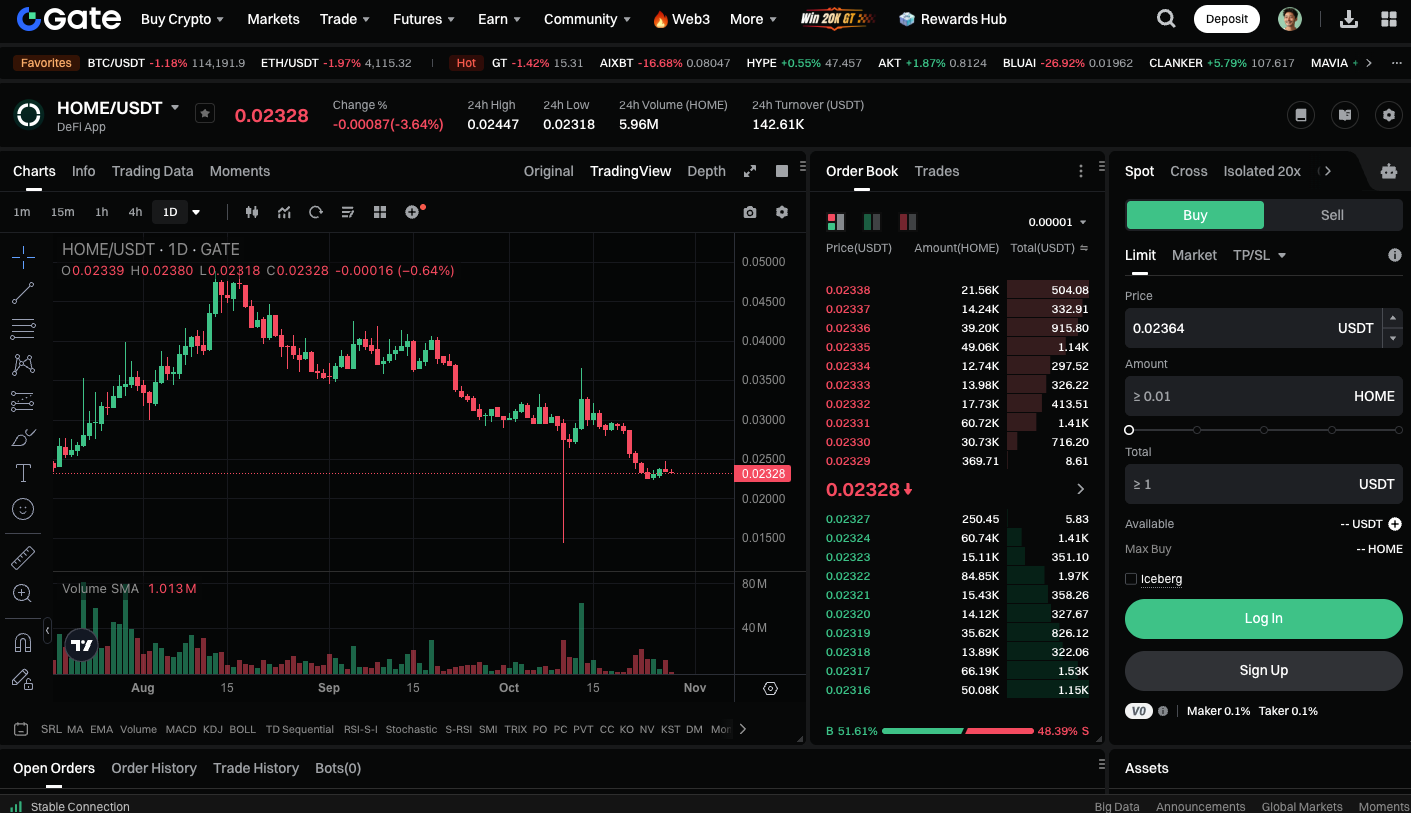Switch to the Trades tab
The image size is (1411, 813).
point(937,171)
